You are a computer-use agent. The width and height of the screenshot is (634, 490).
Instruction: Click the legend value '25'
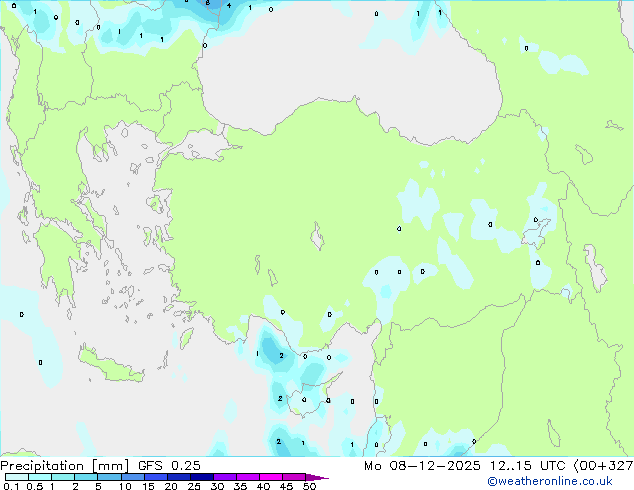coord(194,486)
